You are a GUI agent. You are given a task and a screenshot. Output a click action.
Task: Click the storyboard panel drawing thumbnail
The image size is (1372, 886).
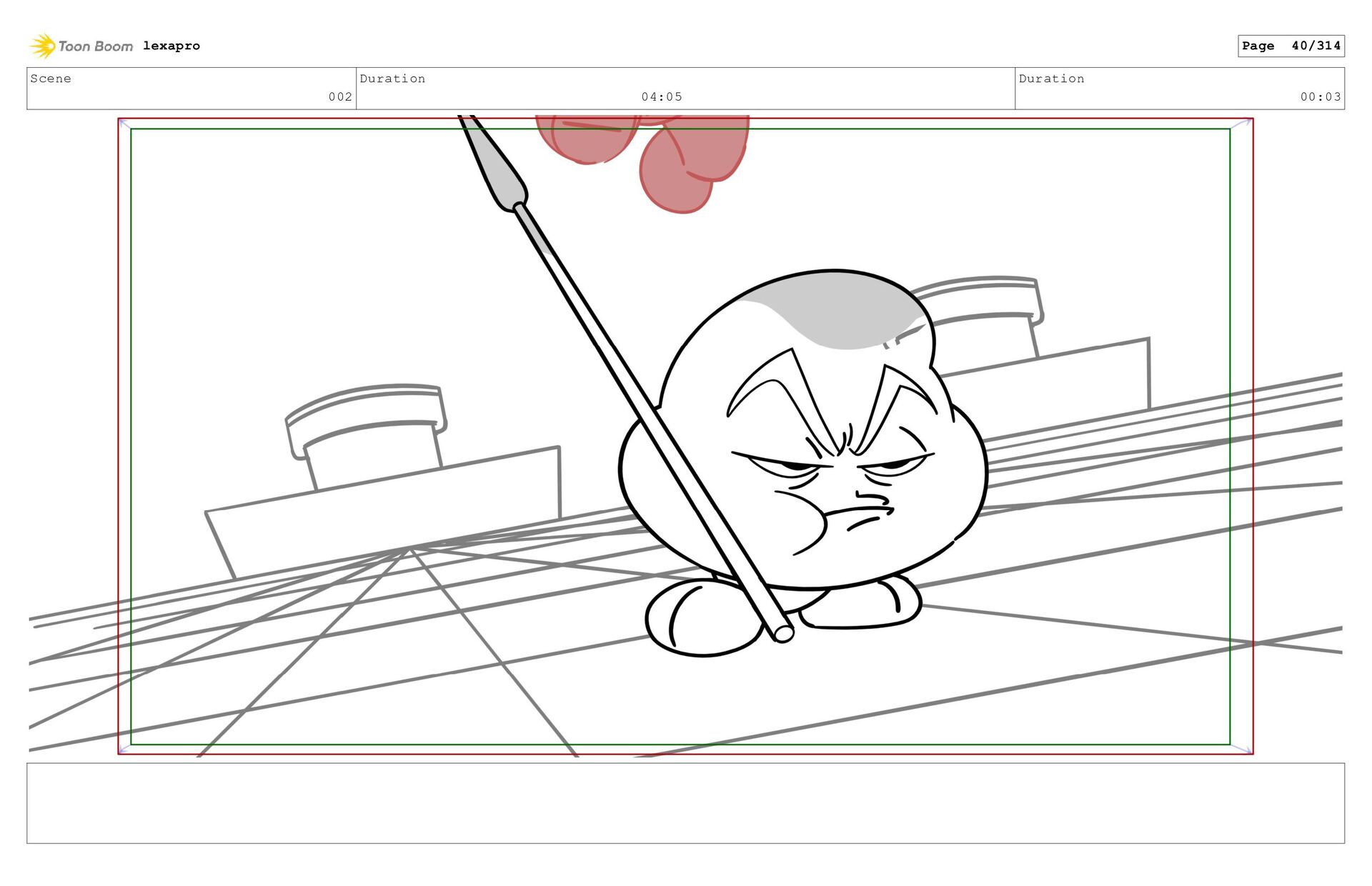[x=685, y=436]
